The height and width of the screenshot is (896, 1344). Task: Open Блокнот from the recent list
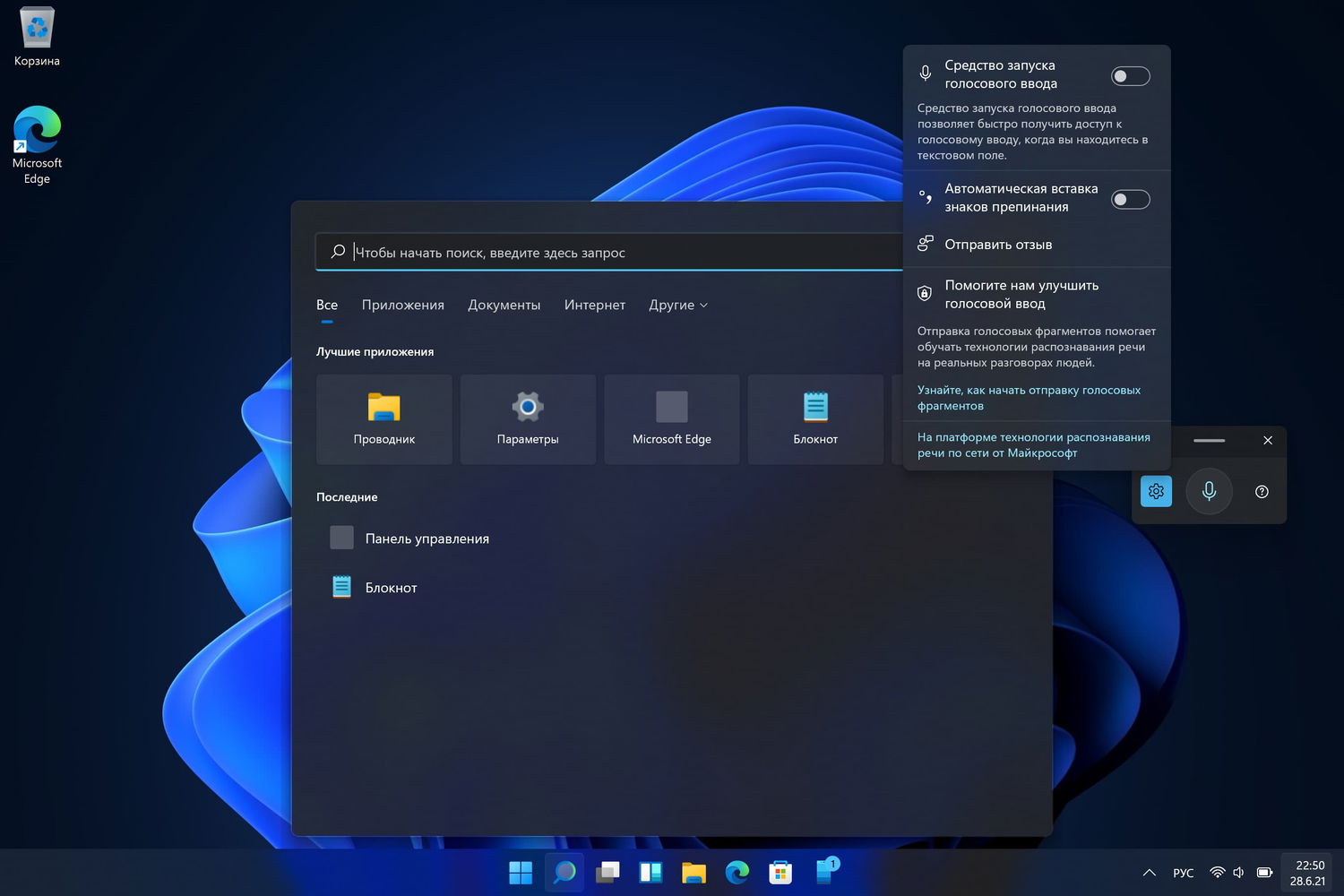(374, 587)
